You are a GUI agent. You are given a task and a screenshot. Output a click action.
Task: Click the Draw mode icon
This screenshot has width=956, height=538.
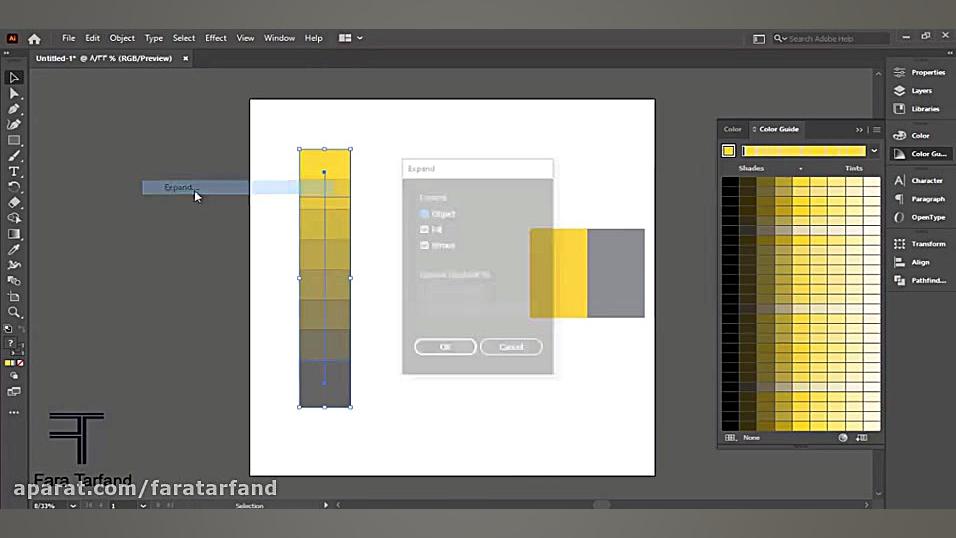13,376
